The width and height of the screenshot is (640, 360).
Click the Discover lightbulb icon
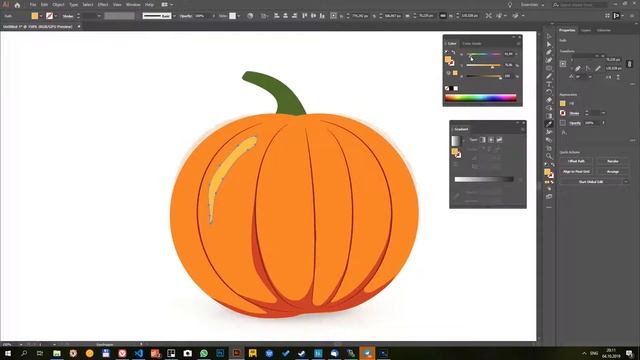(510, 5)
